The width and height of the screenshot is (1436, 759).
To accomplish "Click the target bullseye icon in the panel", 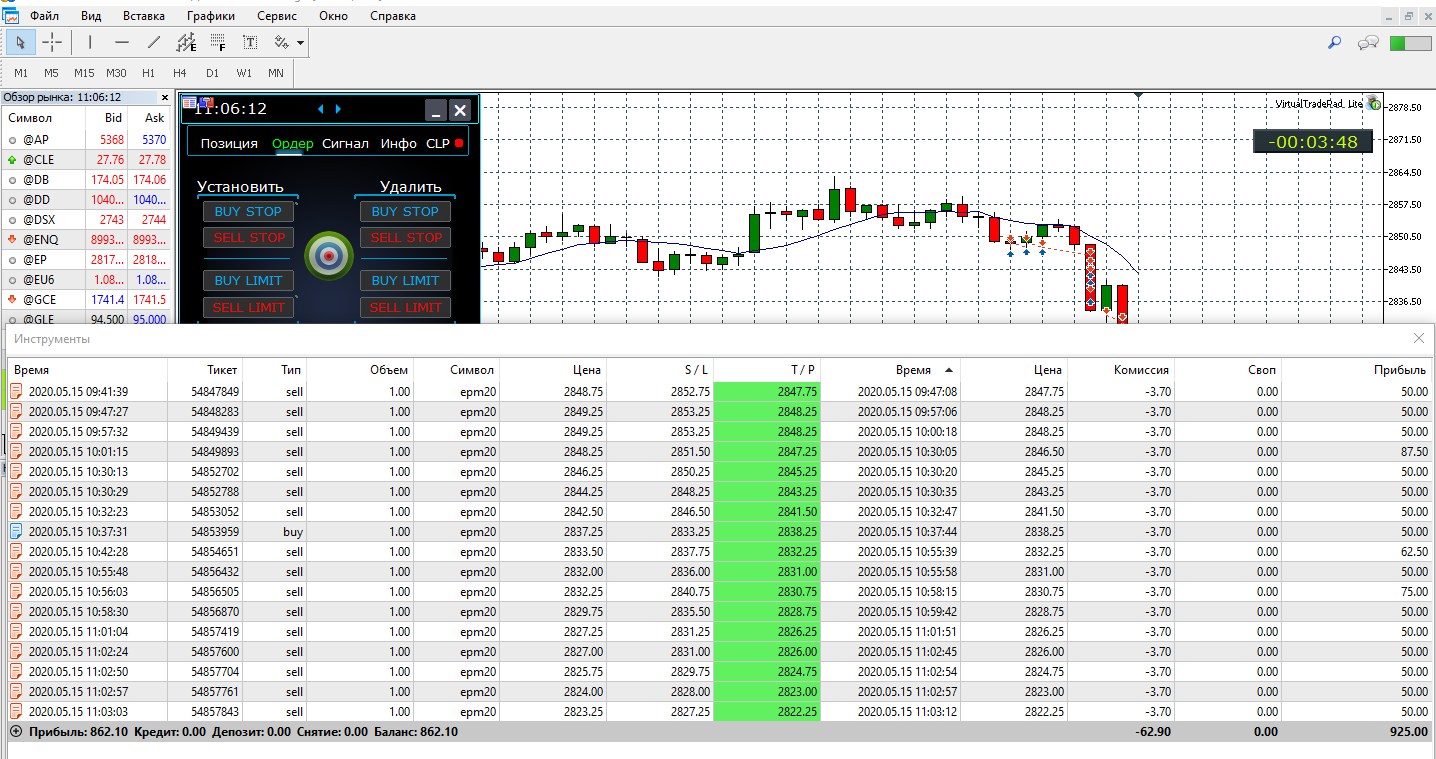I will click(327, 257).
